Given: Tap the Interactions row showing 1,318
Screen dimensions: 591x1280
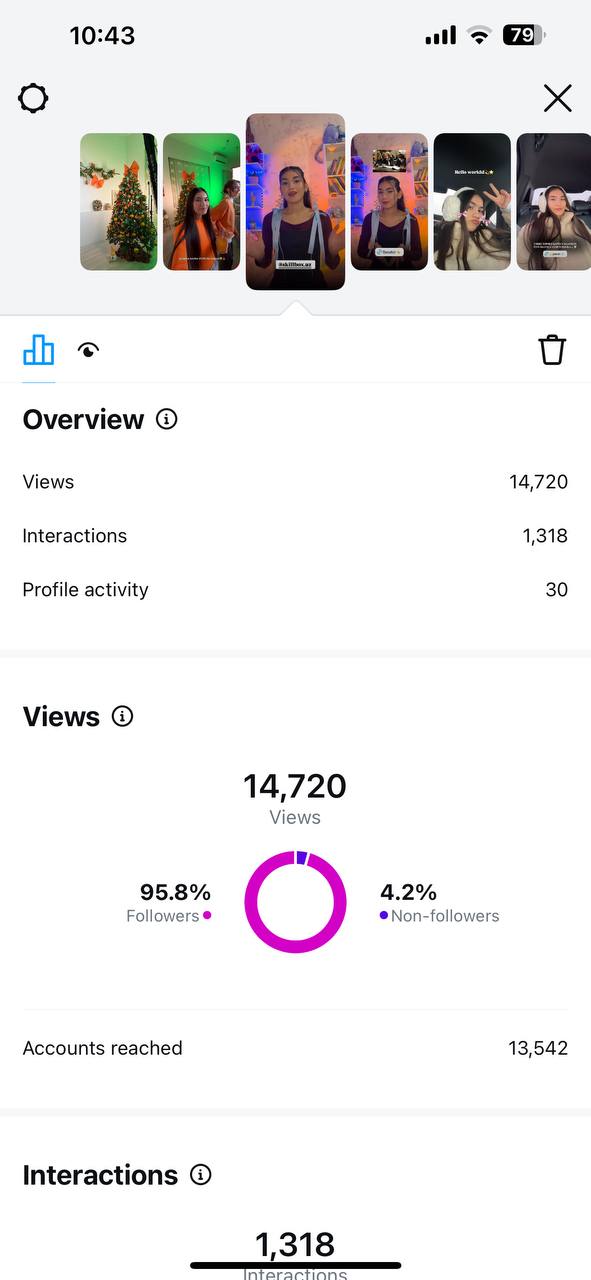Looking at the screenshot, I should 295,536.
